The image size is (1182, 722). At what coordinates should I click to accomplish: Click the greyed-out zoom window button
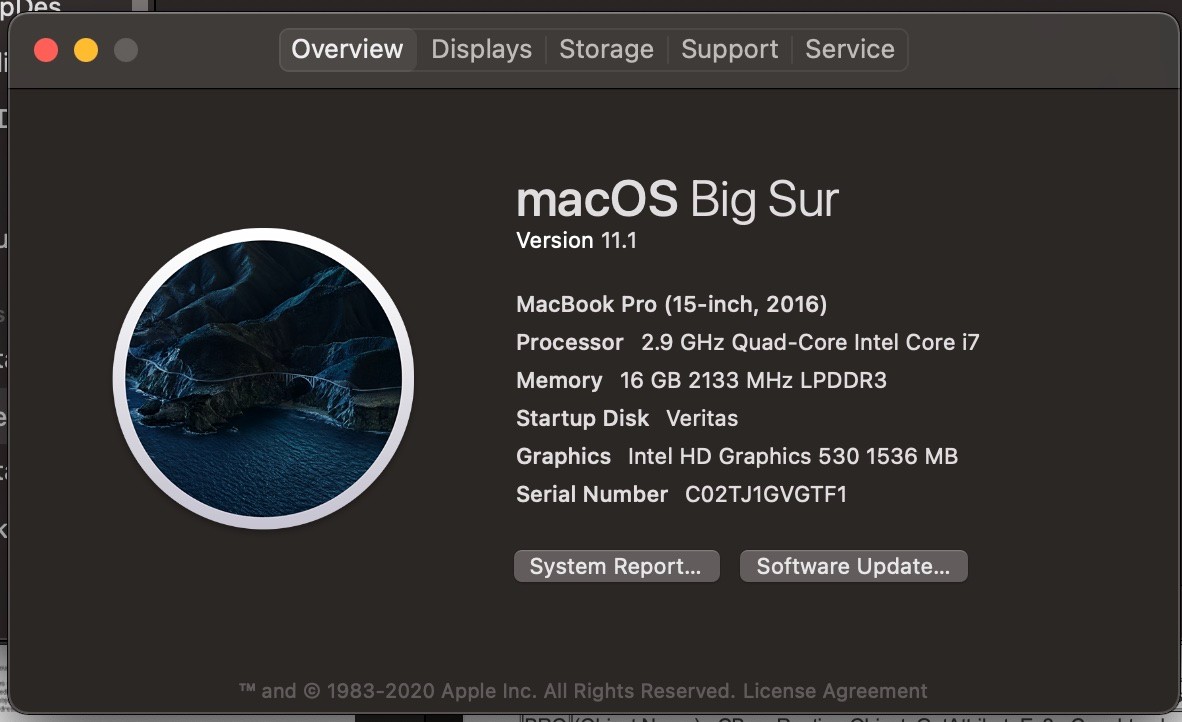[x=126, y=50]
